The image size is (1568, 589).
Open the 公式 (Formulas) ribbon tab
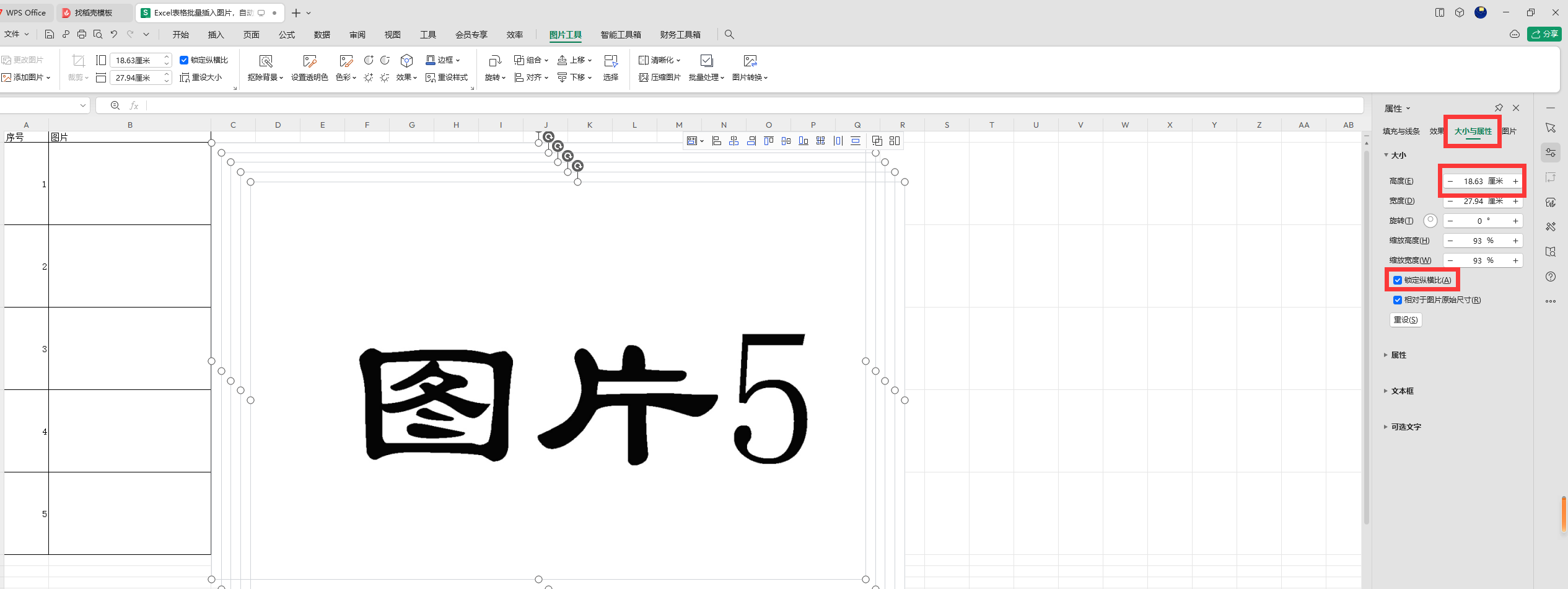(287, 35)
